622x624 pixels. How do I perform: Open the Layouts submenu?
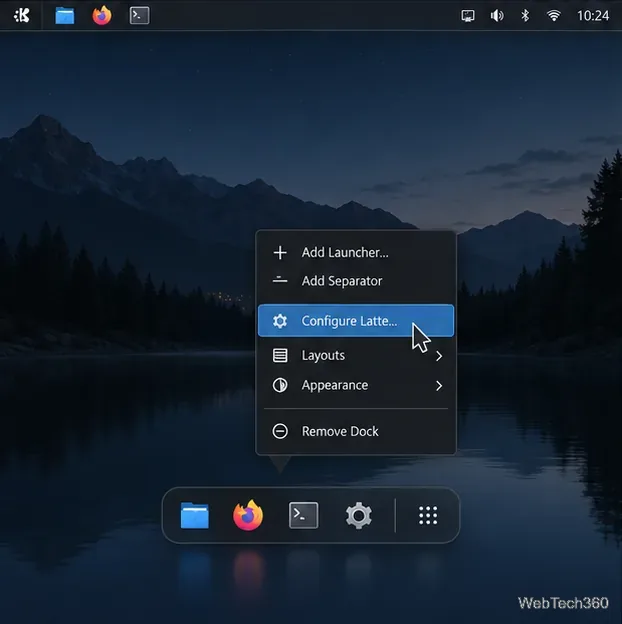click(356, 355)
